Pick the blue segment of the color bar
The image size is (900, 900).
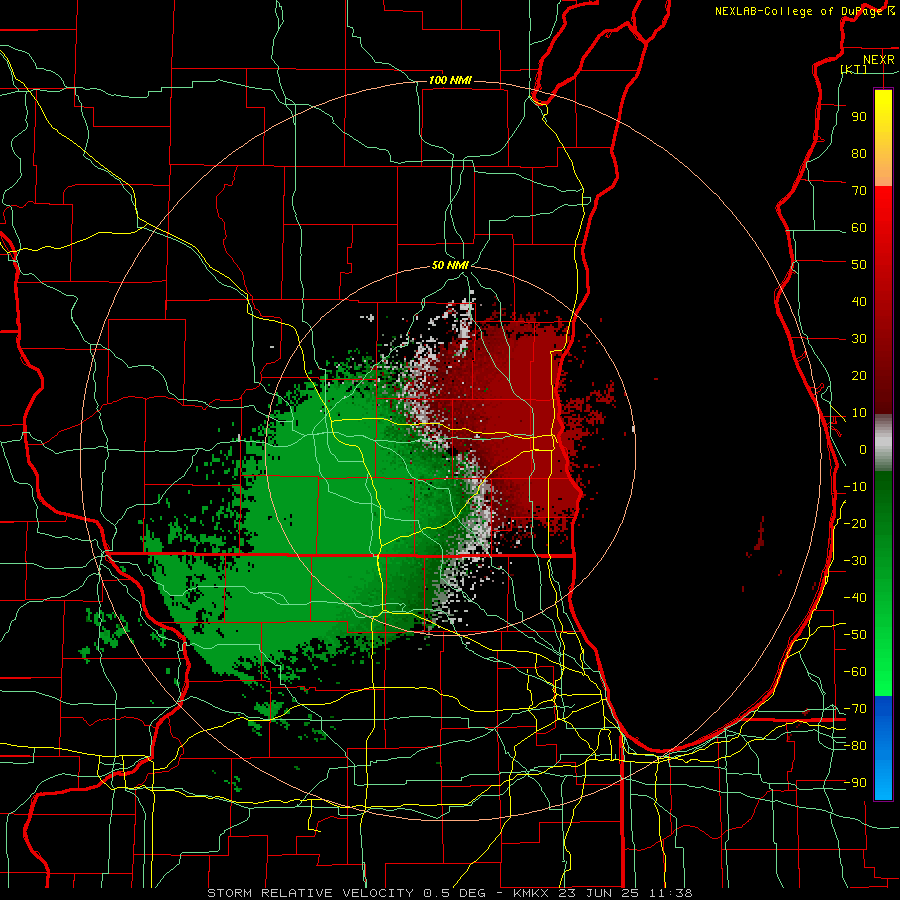point(883,747)
